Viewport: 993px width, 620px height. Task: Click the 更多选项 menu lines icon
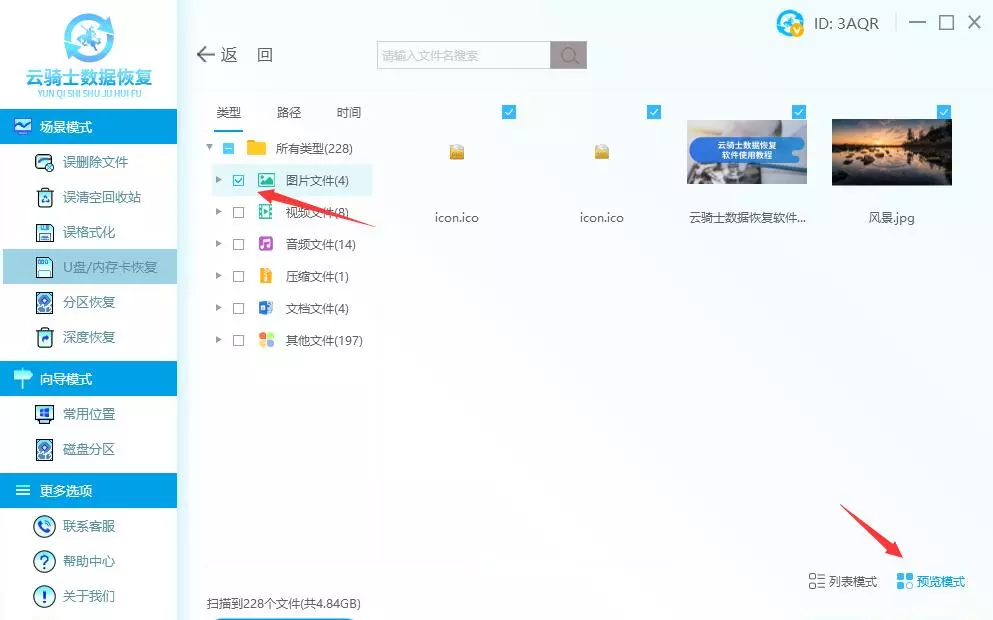(23, 490)
